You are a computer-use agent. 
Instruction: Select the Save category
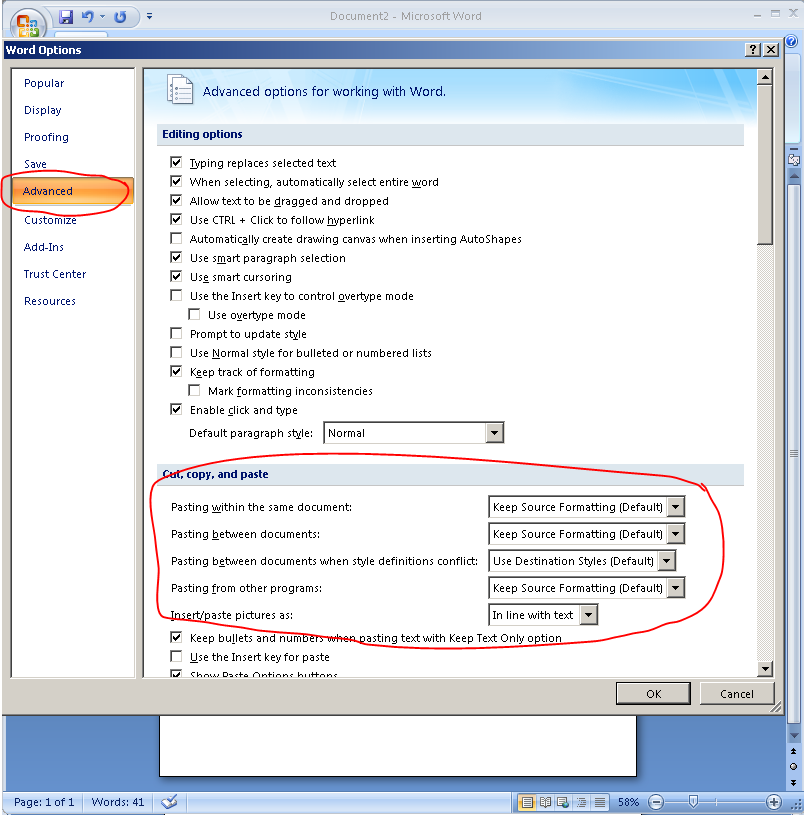35,164
